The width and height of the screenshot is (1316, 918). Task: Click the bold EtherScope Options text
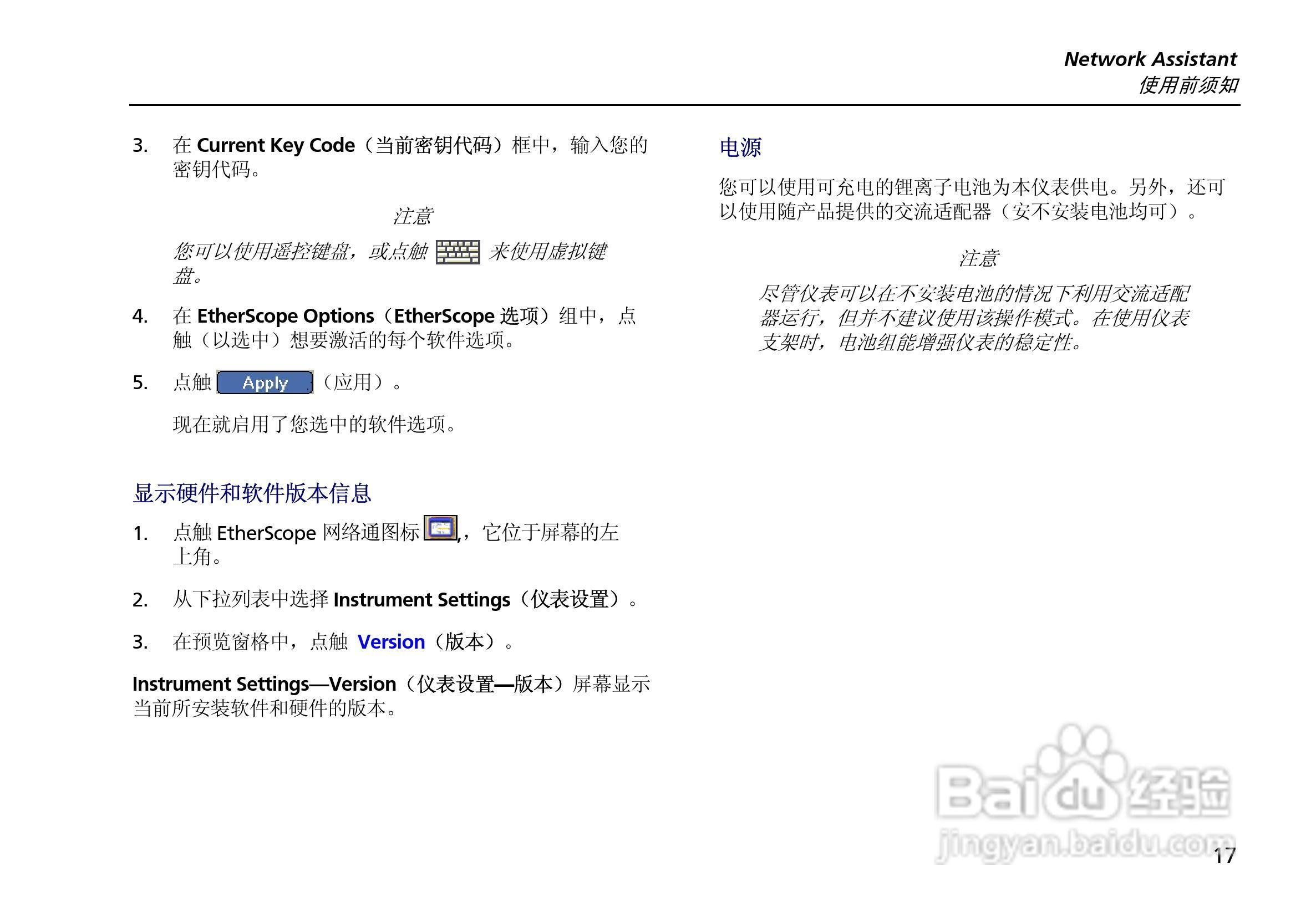(285, 316)
